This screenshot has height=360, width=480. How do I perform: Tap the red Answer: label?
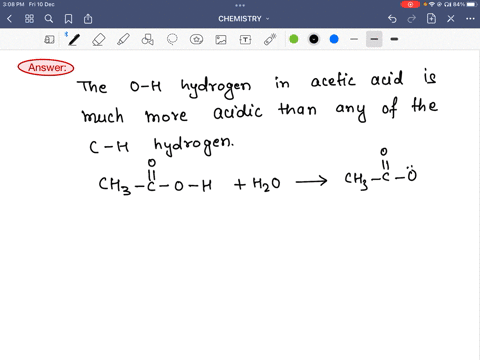tap(46, 68)
